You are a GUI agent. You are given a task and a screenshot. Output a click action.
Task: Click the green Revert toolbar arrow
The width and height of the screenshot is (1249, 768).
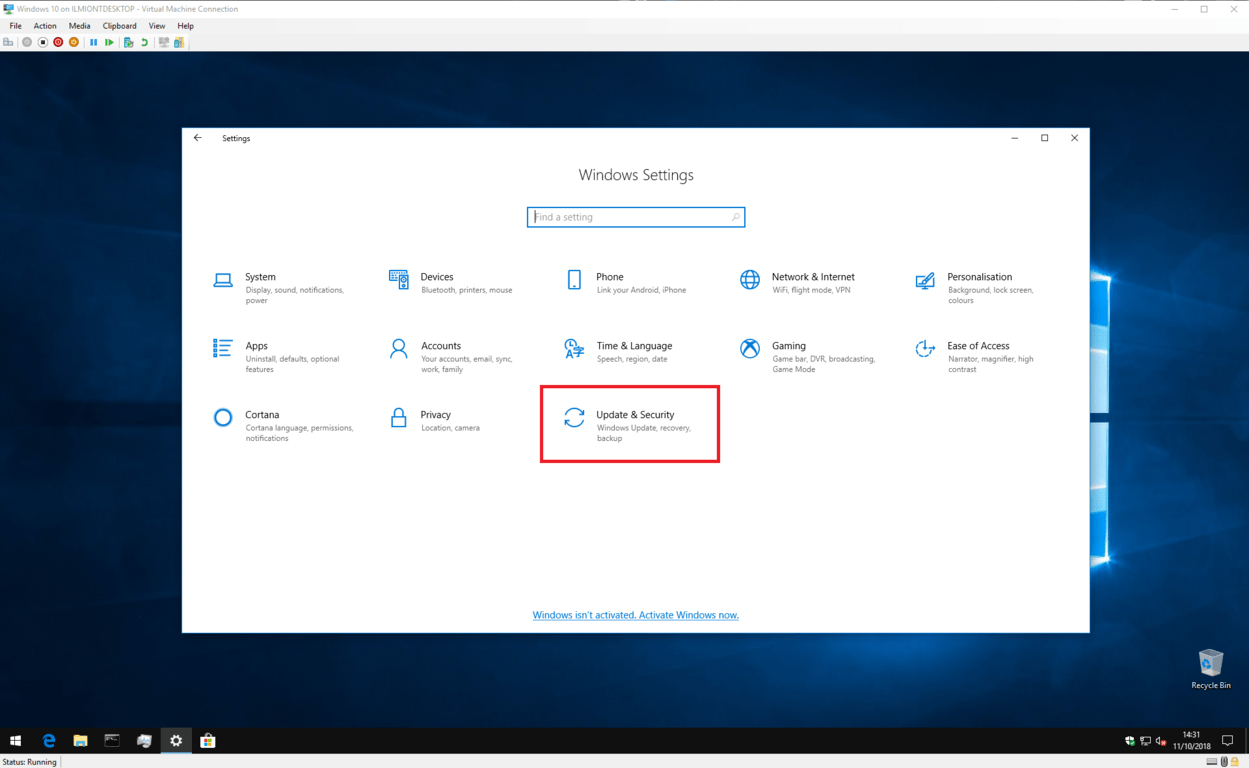[145, 42]
